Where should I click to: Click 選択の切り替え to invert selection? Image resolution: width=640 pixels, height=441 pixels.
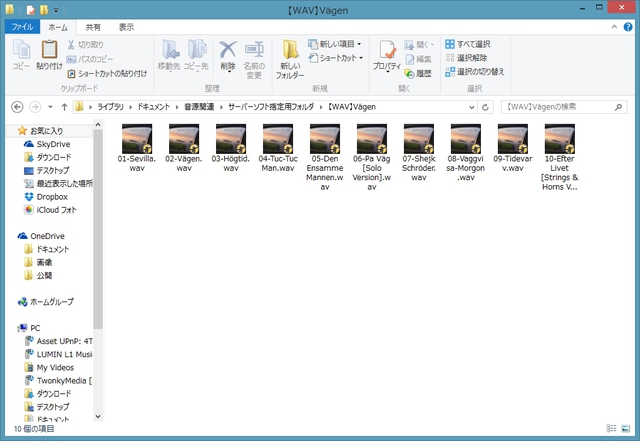coord(473,72)
